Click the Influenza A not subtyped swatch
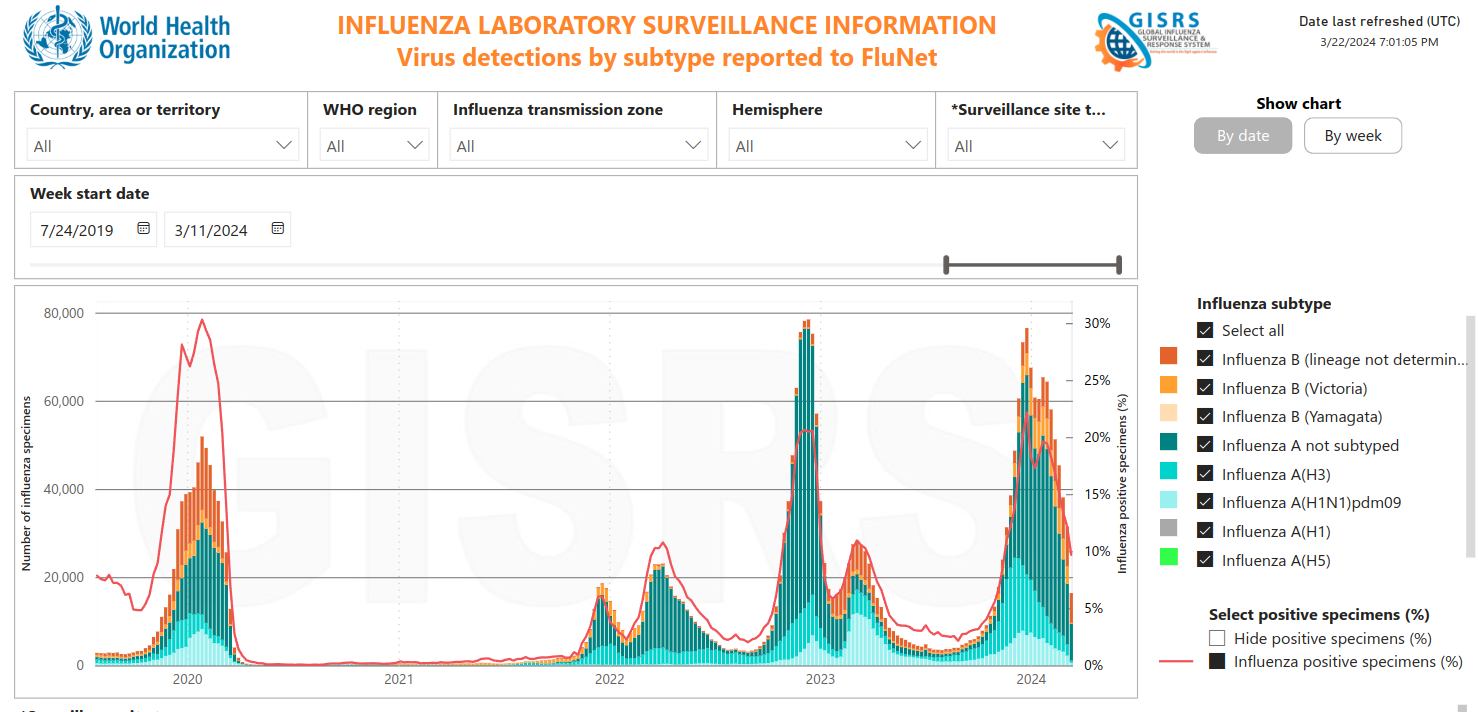 [1168, 442]
